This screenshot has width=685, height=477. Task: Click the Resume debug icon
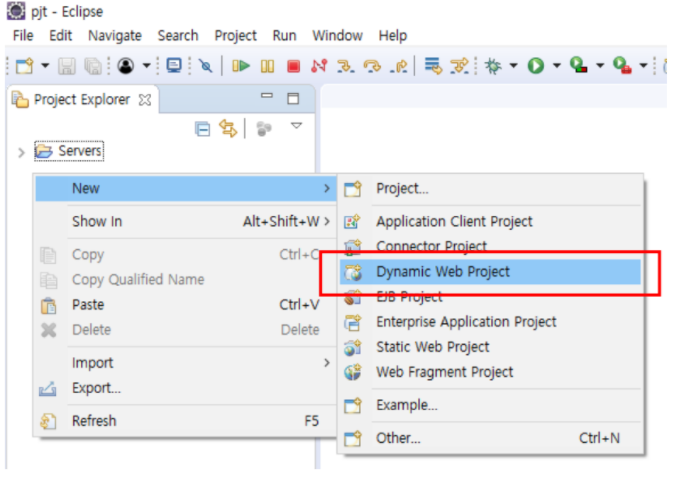241,66
